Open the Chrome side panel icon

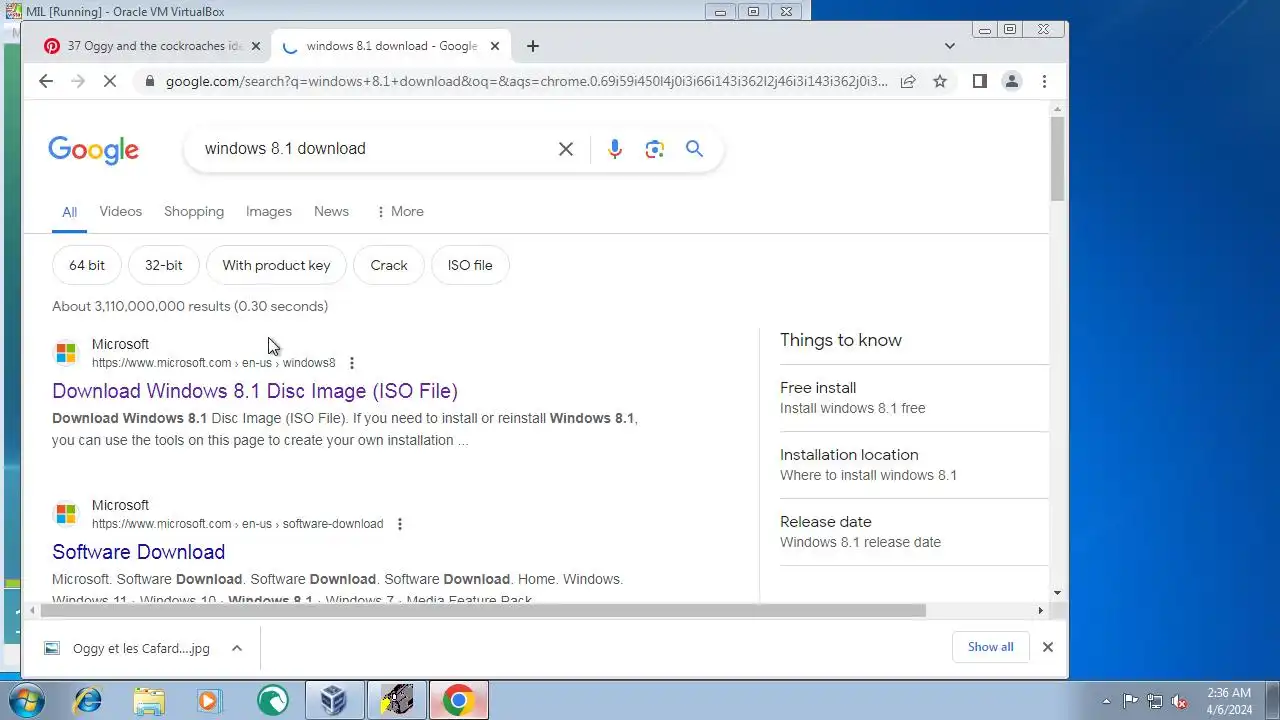980,81
